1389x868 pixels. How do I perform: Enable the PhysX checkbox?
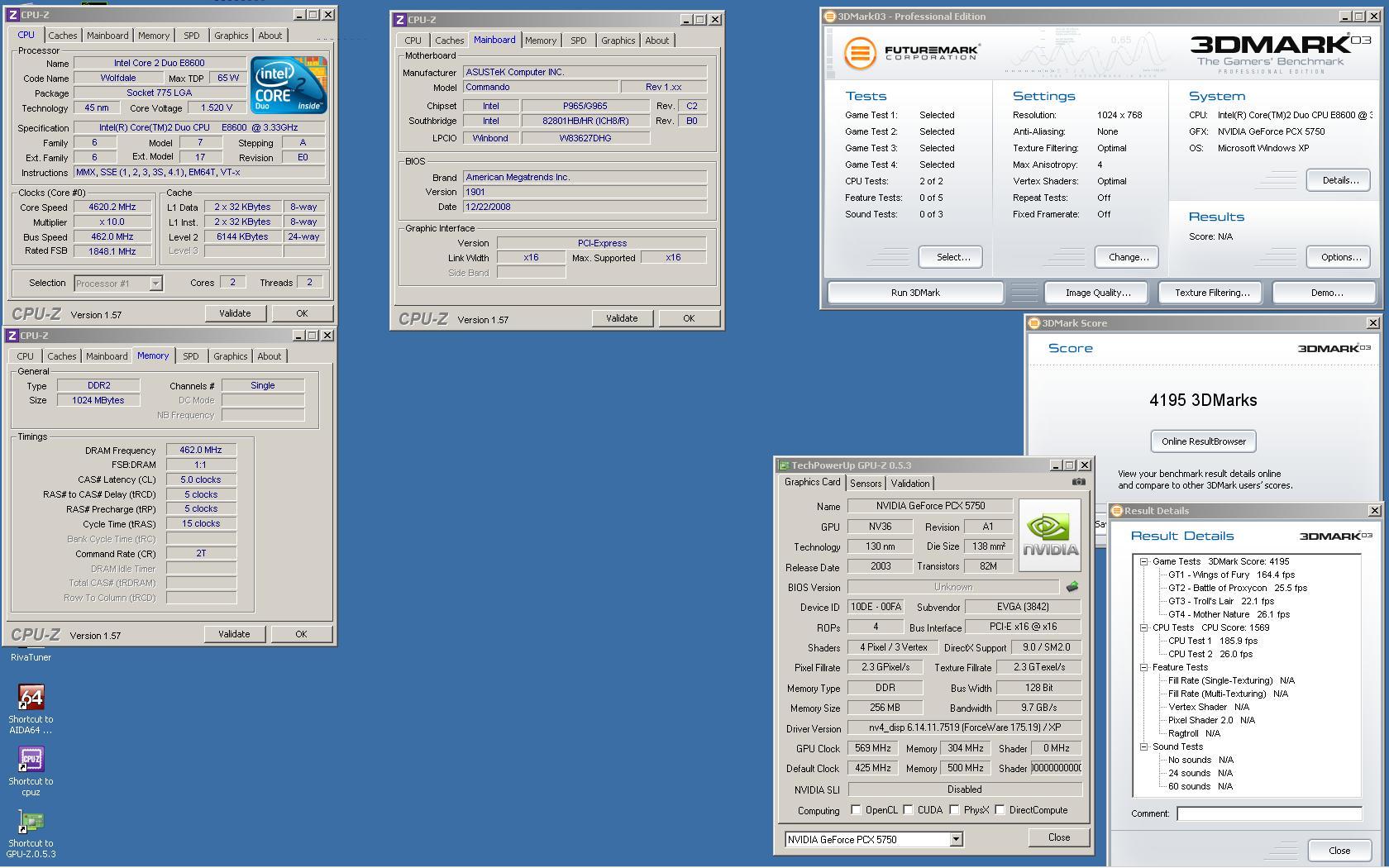(x=954, y=810)
